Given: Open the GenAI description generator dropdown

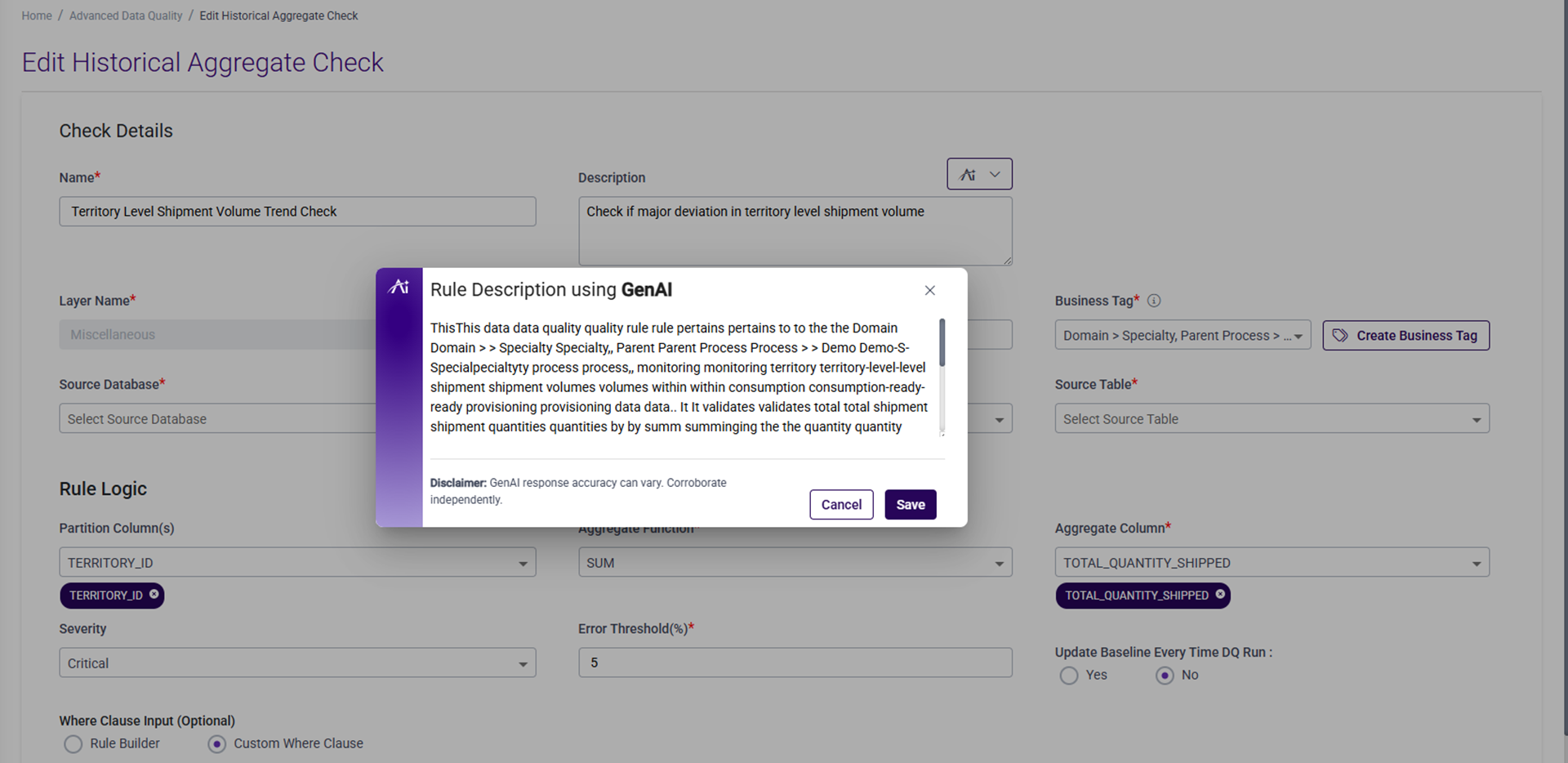Looking at the screenshot, I should click(x=979, y=174).
